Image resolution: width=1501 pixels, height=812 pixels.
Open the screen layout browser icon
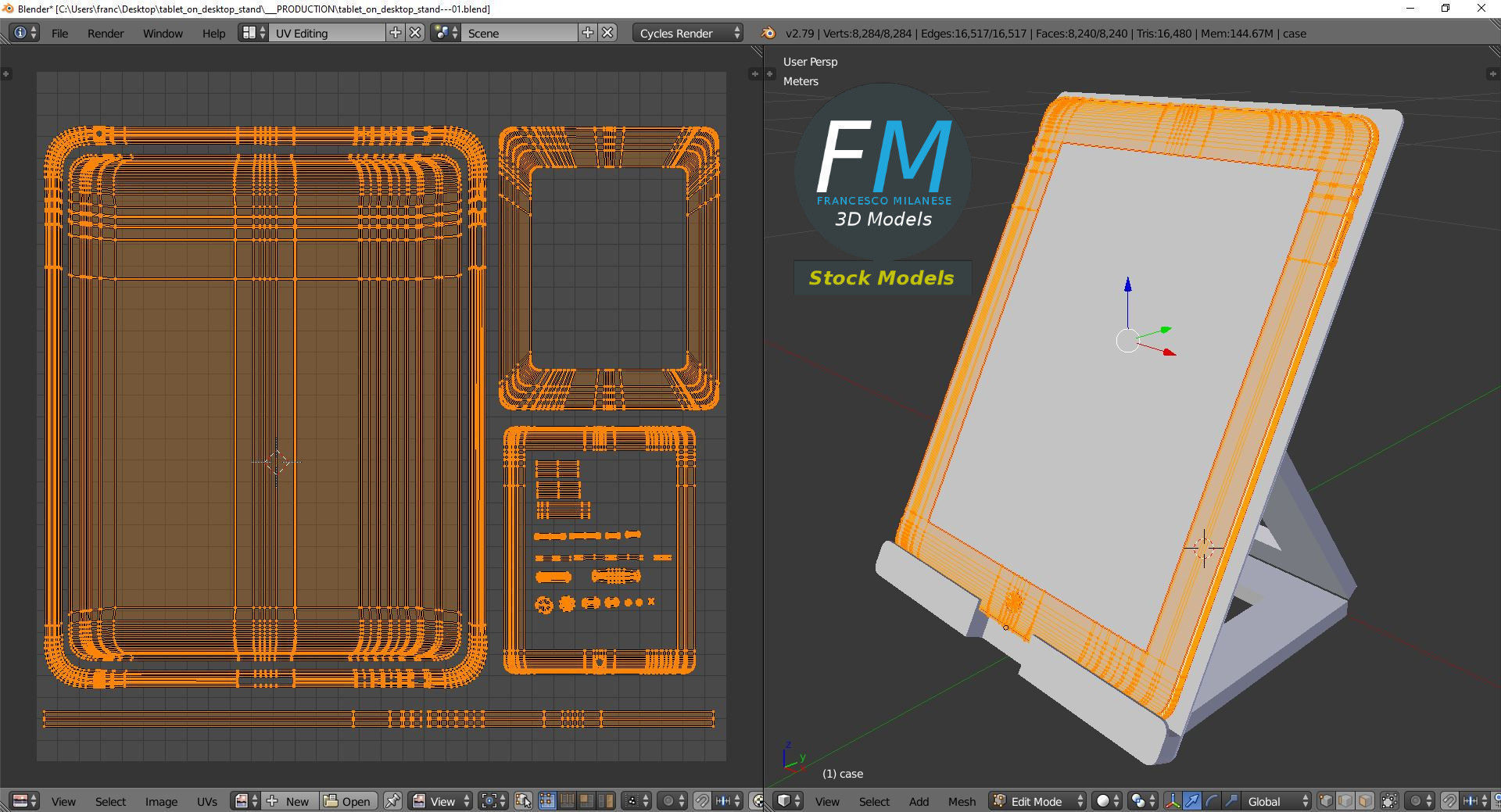253,33
